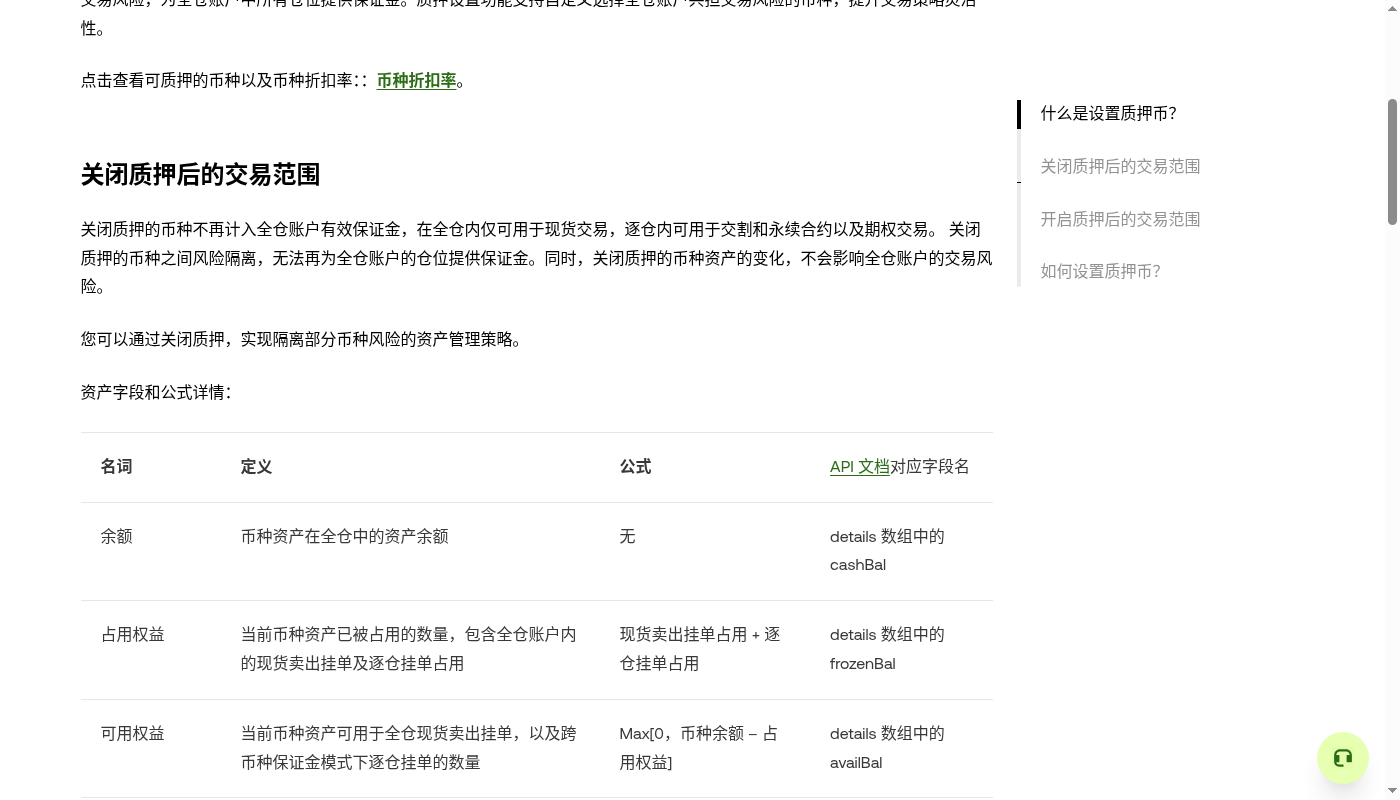This screenshot has height=800, width=1400.
Task: Open the 币种折扣率 link
Action: (416, 81)
